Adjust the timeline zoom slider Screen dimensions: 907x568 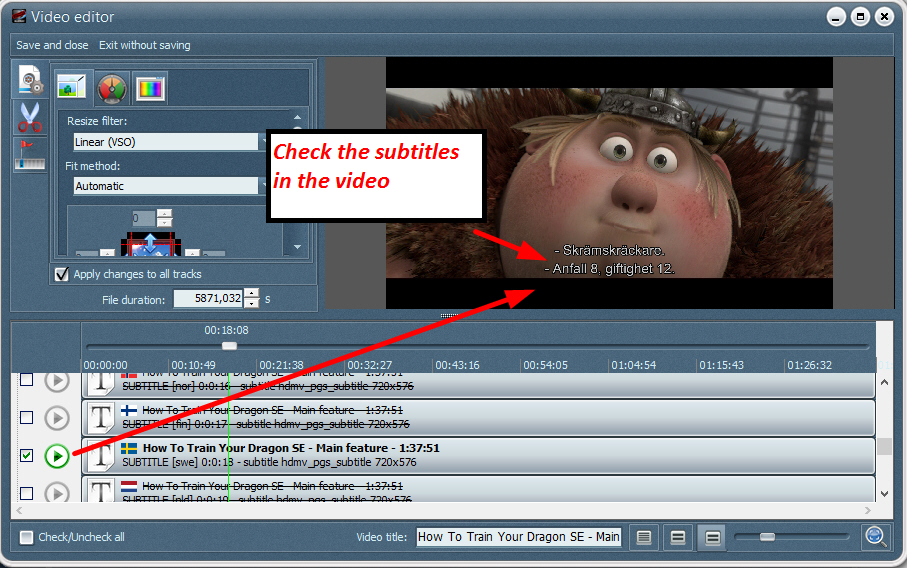[767, 537]
